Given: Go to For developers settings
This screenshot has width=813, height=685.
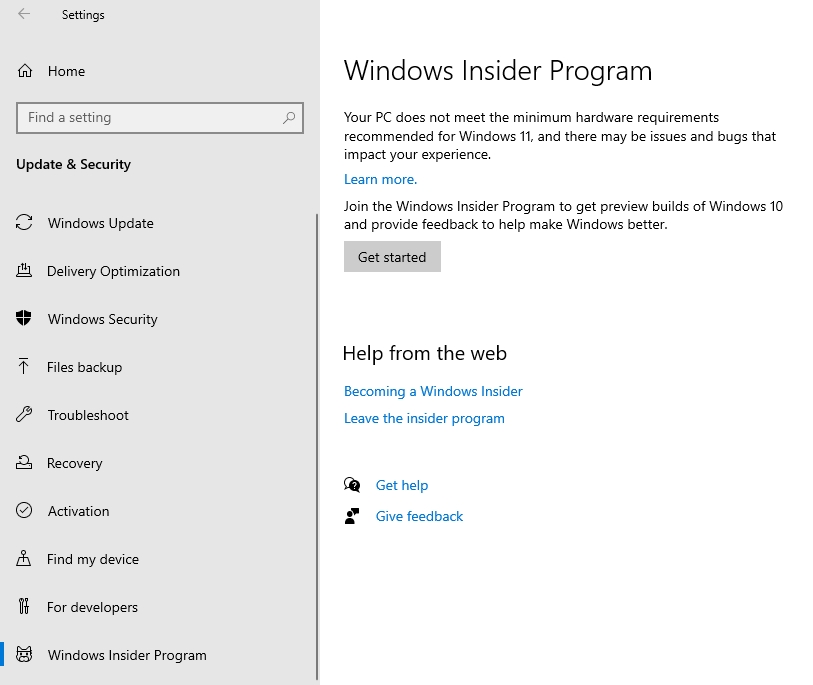Looking at the screenshot, I should tap(92, 607).
